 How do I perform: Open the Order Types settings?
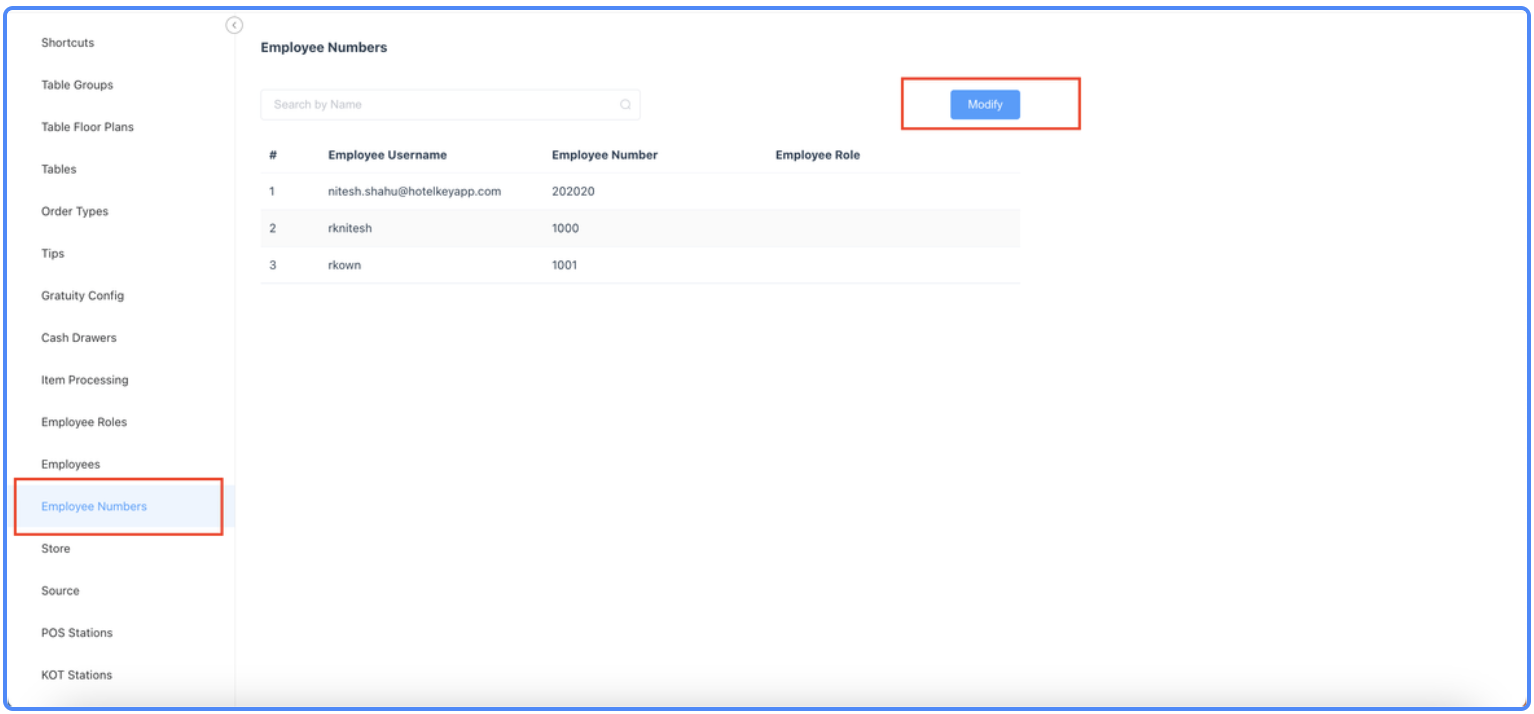(74, 211)
